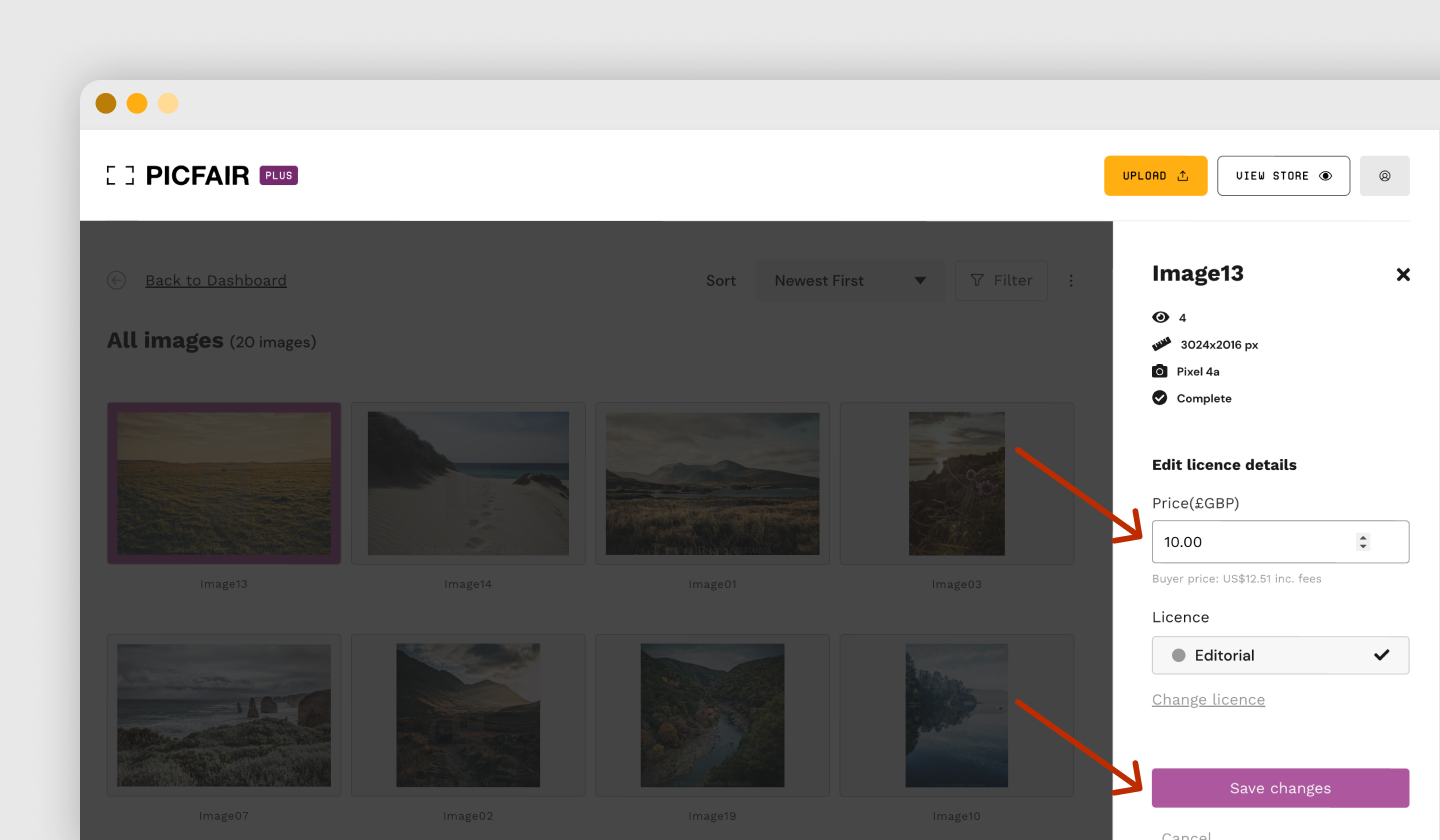Click the Licence field label
Viewport: 1440px width, 840px height.
pos(1180,617)
